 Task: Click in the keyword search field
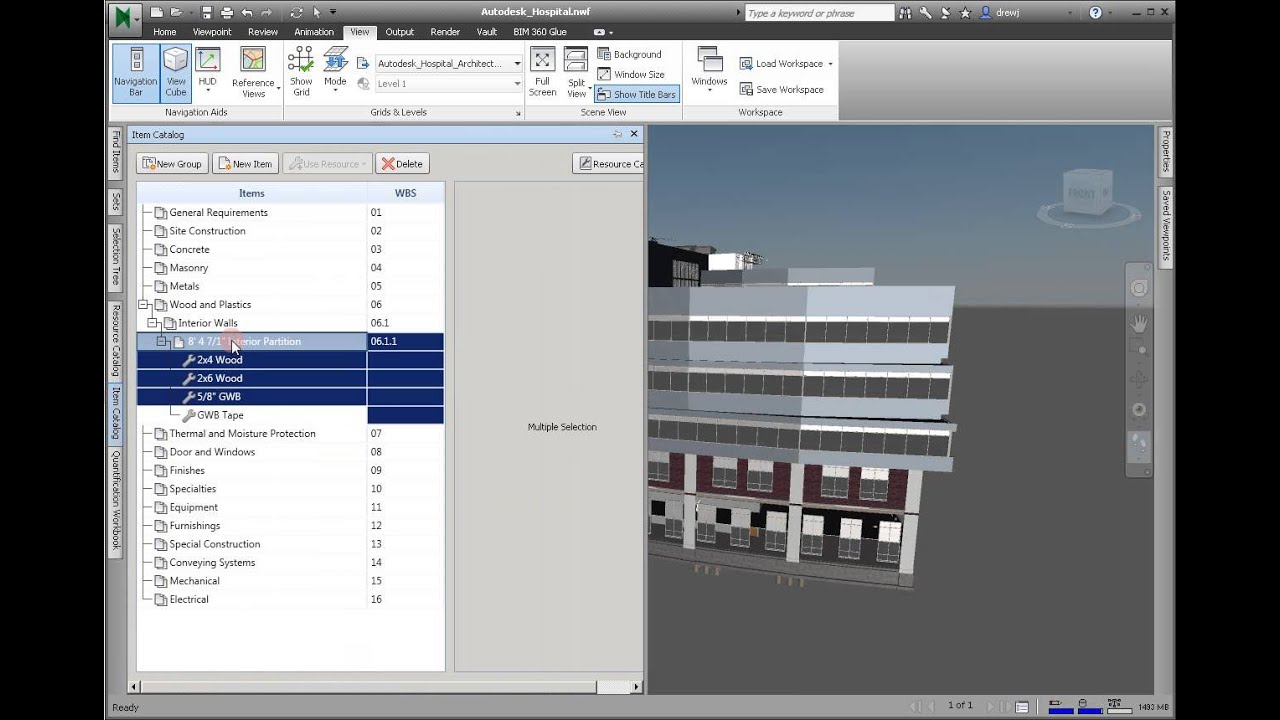point(819,13)
